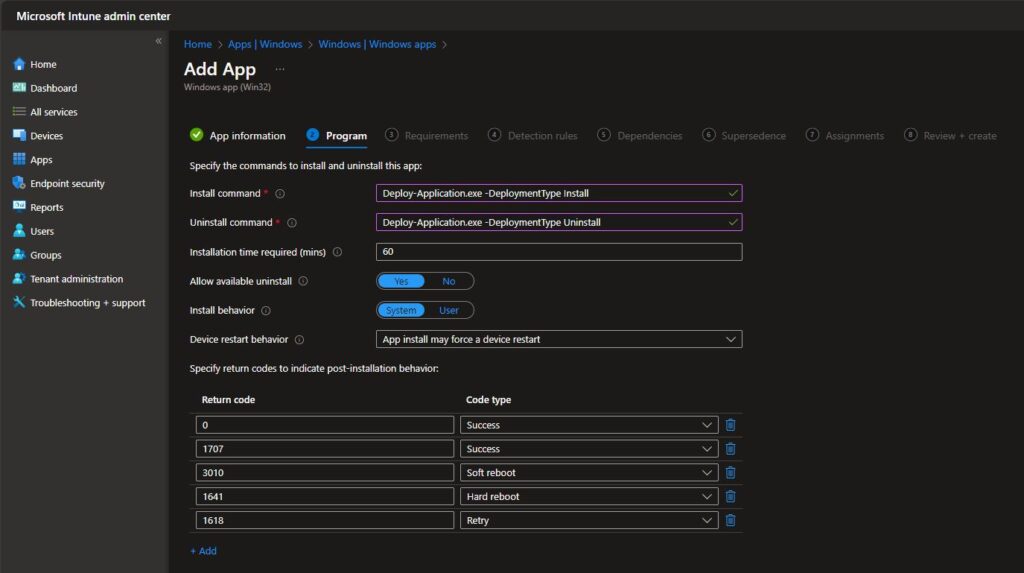
Task: Open Code type dropdown for code 3010
Action: pos(589,472)
